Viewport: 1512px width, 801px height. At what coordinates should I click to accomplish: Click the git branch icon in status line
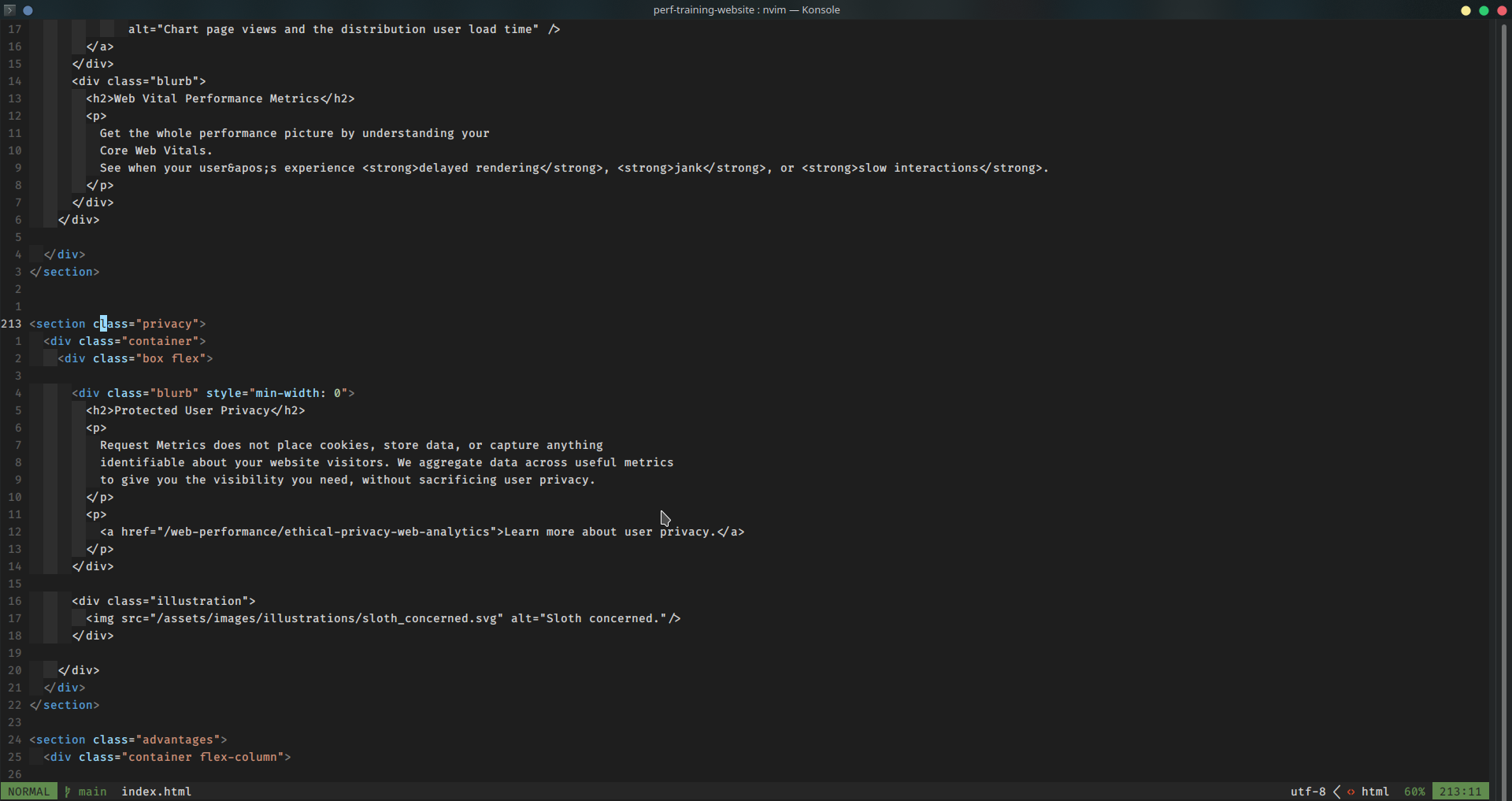coord(68,792)
